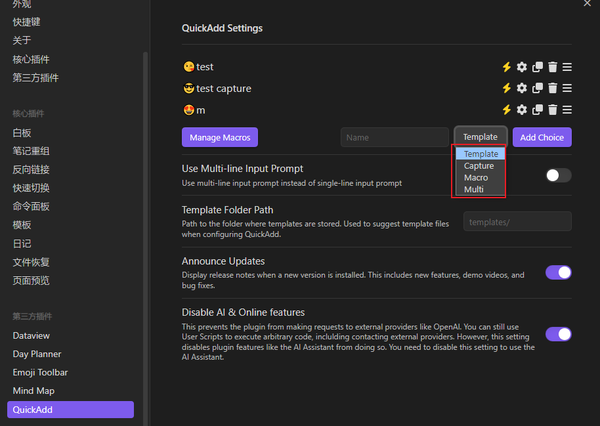600x426 pixels.
Task: Configure the test capture choice via gear
Action: pyautogui.click(x=521, y=88)
